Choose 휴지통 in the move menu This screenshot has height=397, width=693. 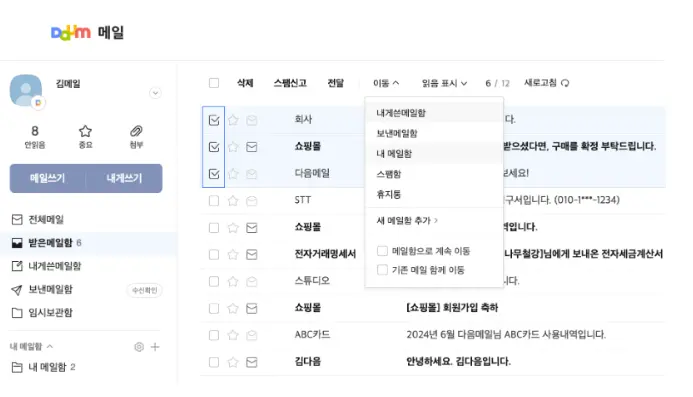point(434,195)
